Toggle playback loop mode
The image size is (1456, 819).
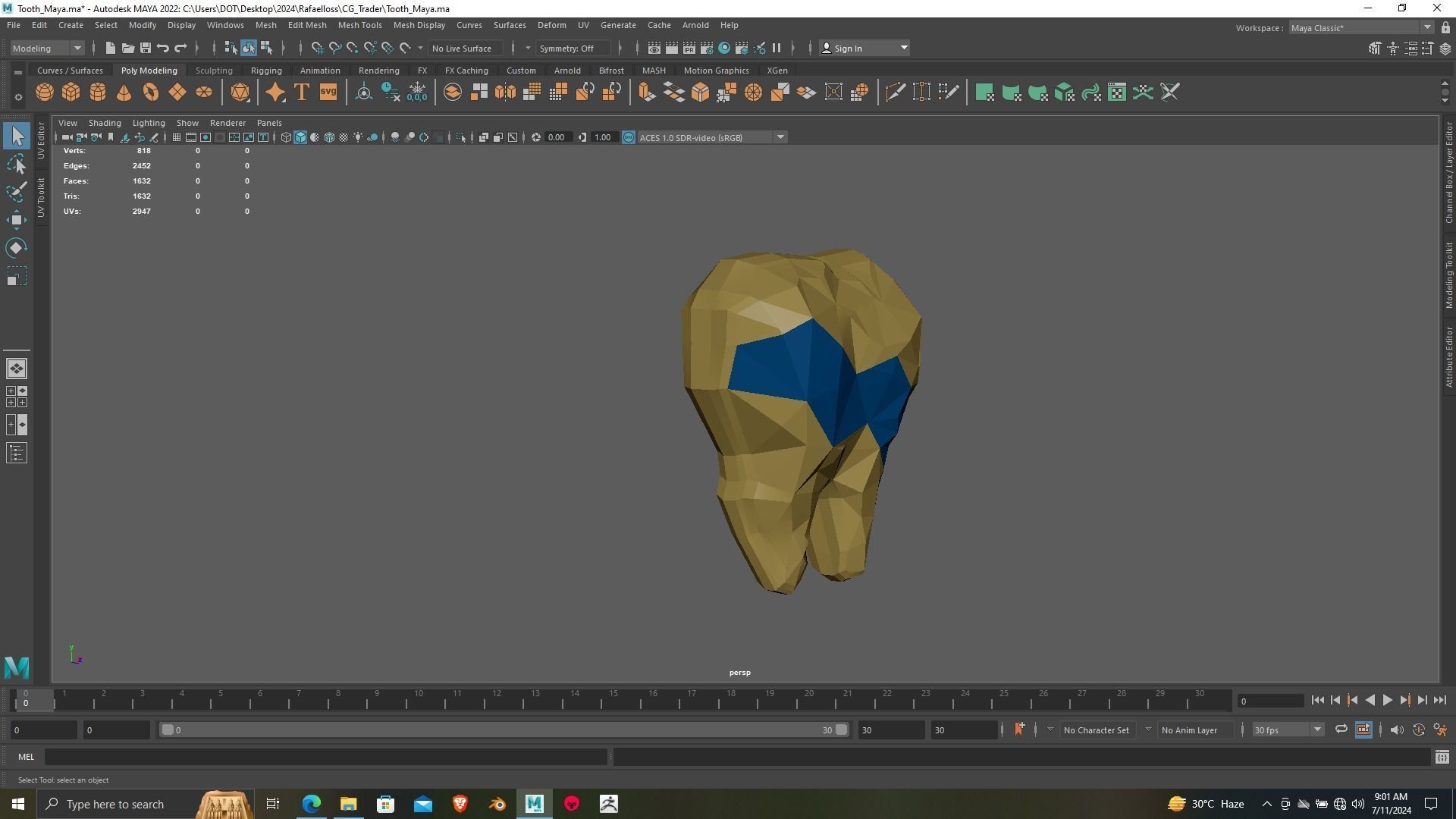tap(1341, 730)
